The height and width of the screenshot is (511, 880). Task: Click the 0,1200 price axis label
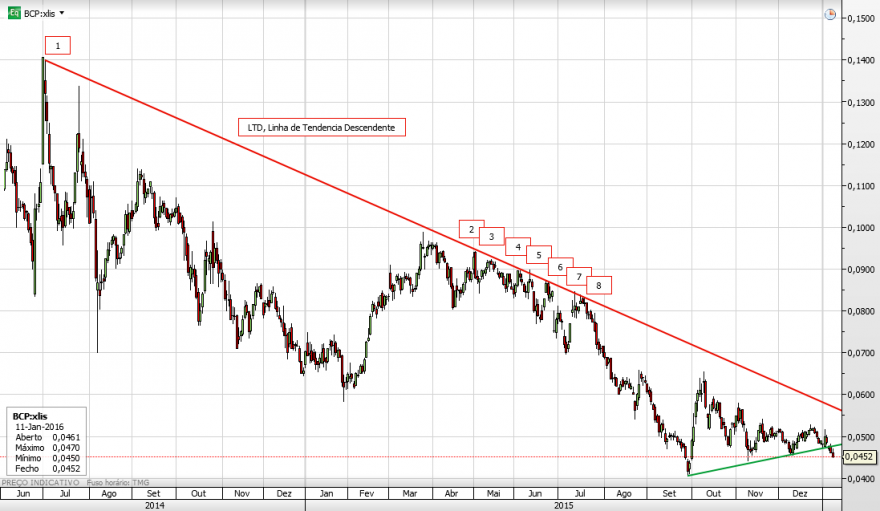tap(861, 144)
